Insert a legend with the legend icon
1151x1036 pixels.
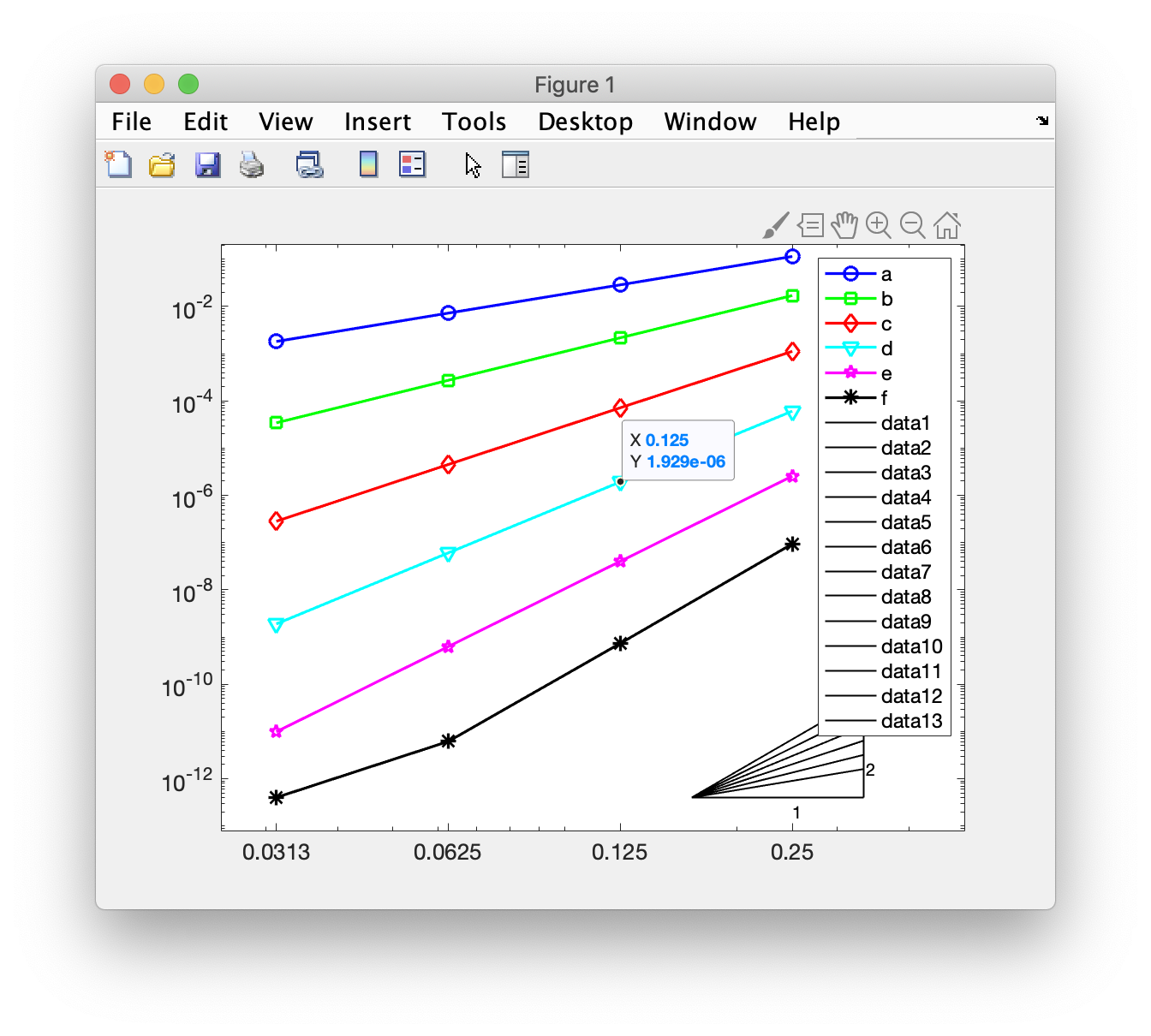pos(412,164)
